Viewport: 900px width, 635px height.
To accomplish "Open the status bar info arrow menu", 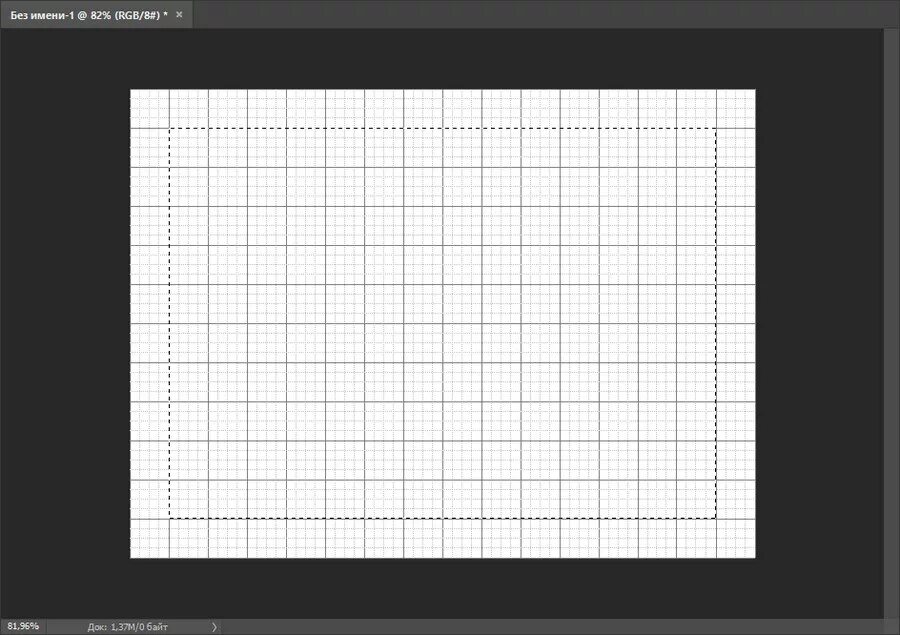I will [x=214, y=627].
